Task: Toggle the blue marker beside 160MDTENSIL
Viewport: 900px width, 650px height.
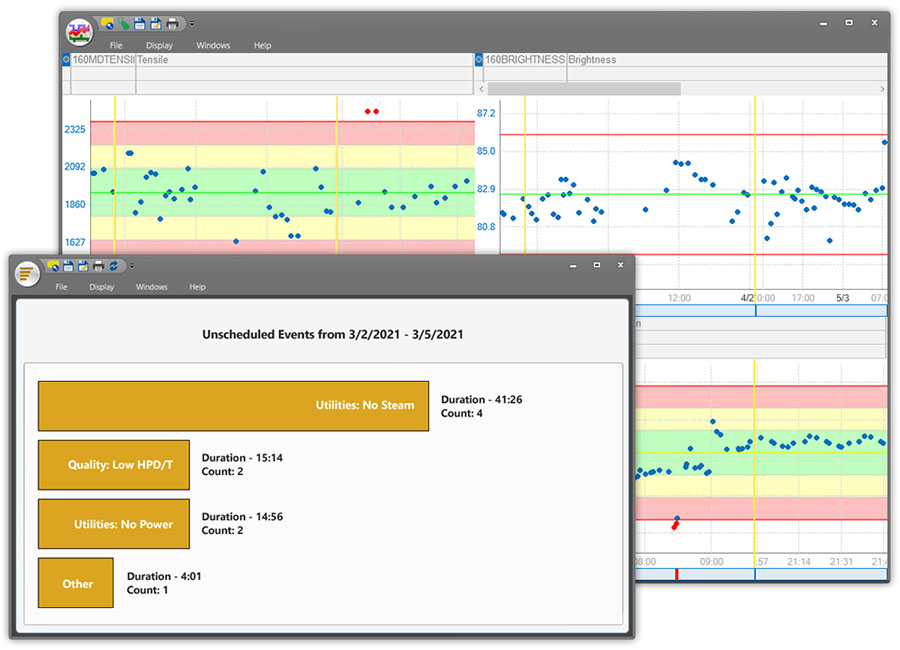Action: point(66,60)
